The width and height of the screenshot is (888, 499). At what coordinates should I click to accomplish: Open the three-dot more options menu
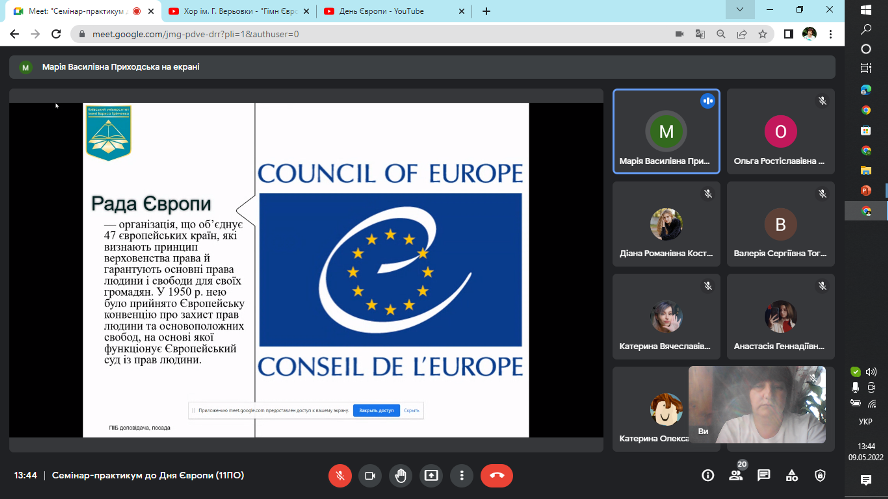click(461, 475)
